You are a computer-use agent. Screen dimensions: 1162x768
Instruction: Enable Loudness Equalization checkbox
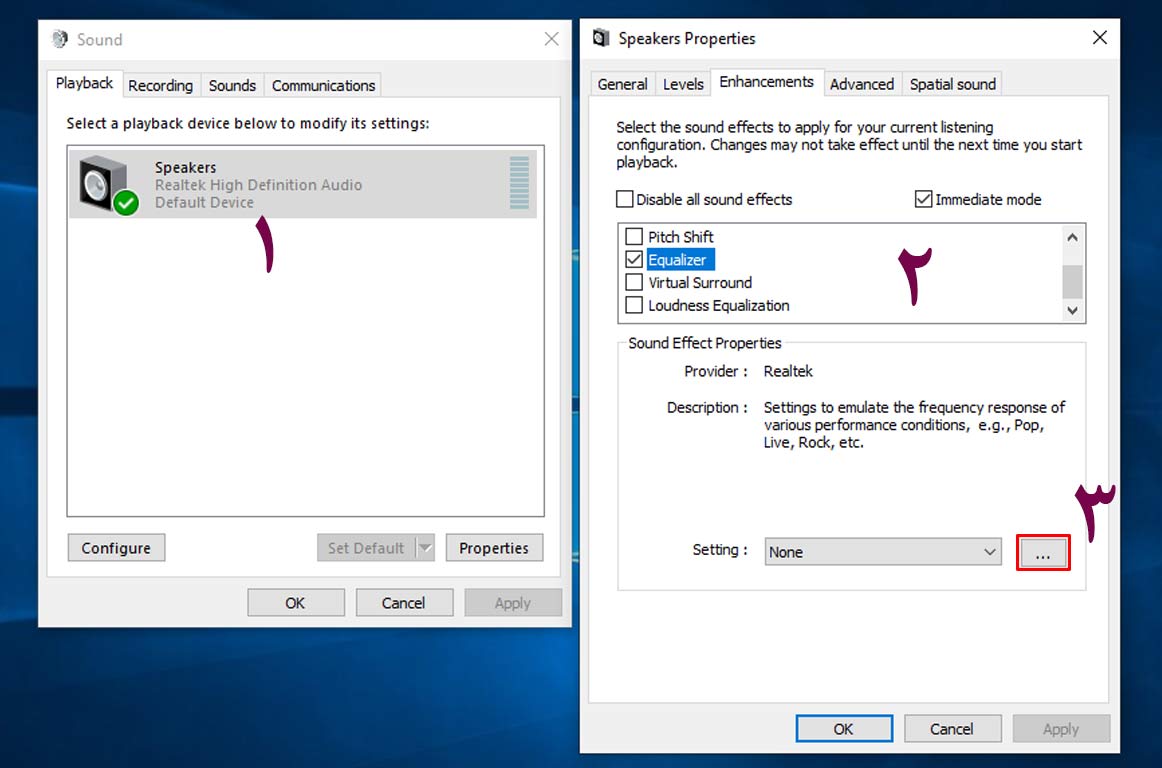point(634,306)
